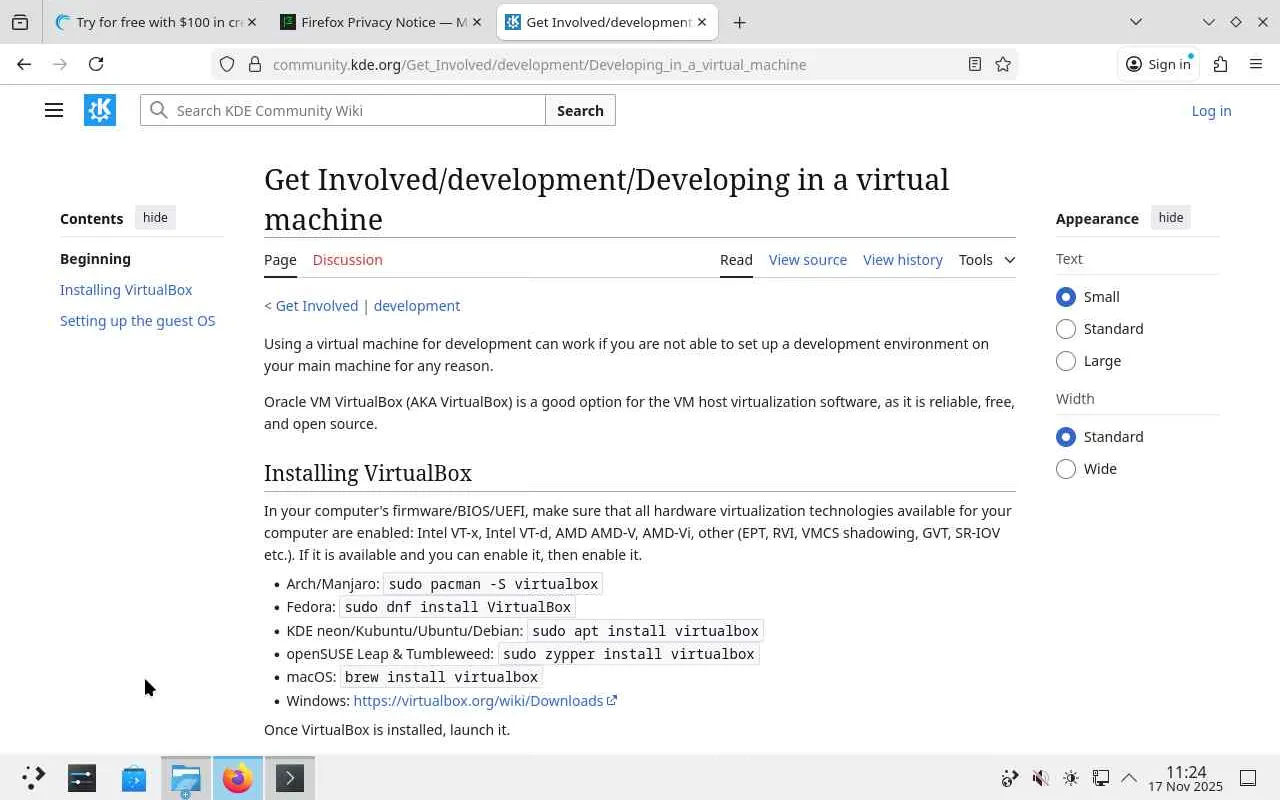Open the View source tab
This screenshot has height=800, width=1280.
pyautogui.click(x=808, y=260)
